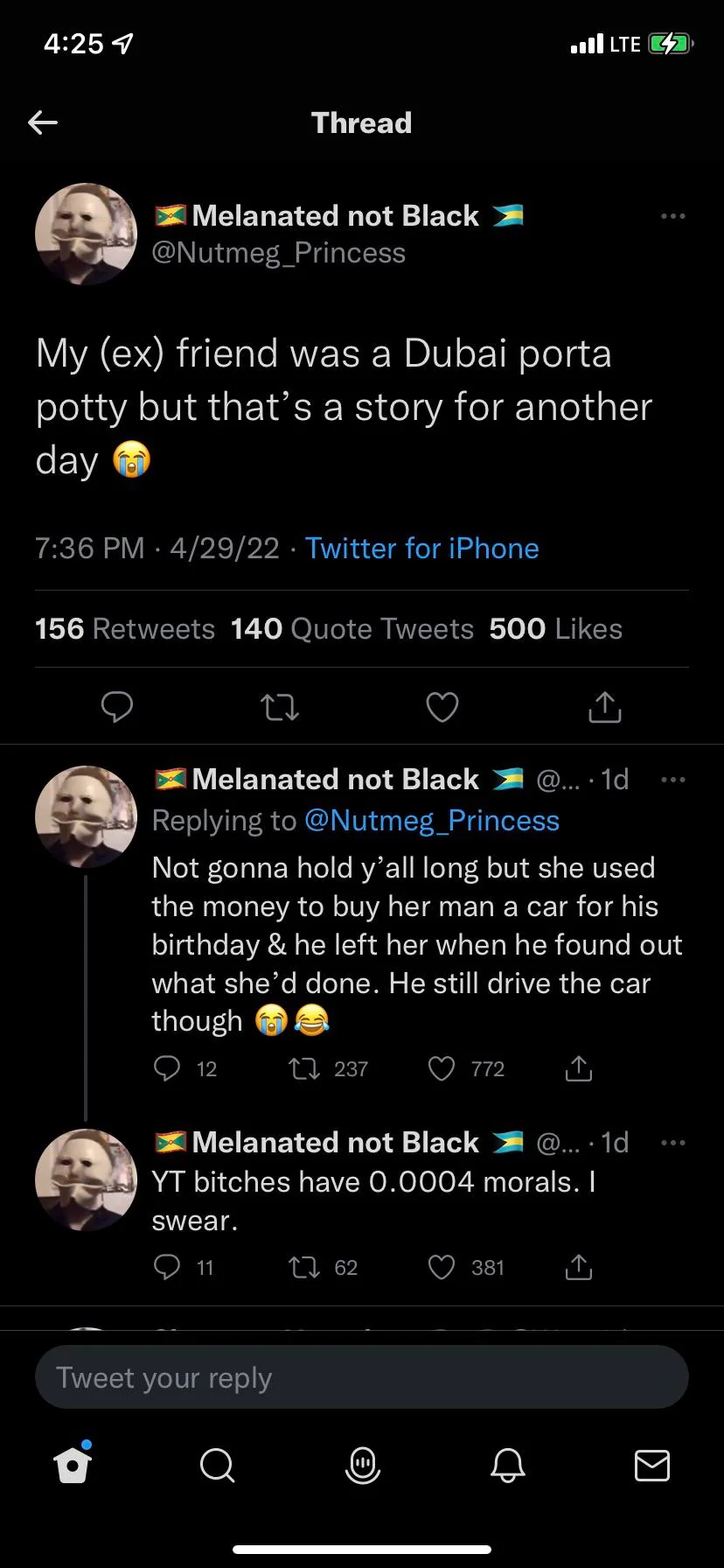Viewport: 724px width, 1568px height.
Task: Share the main tweet via share icon
Action: 604,707
